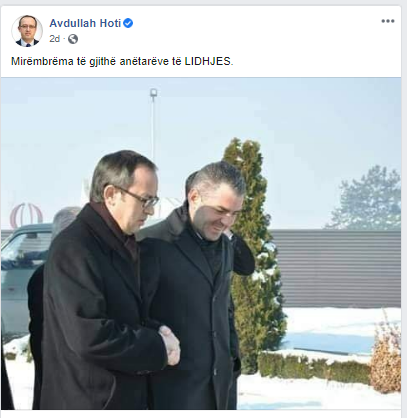Click the dried brown bush in the snow
The height and width of the screenshot is (418, 407).
386,355
